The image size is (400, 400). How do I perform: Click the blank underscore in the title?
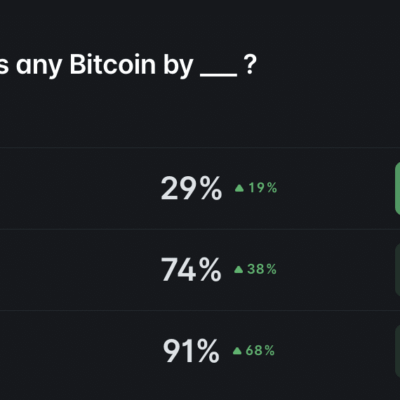(x=219, y=75)
